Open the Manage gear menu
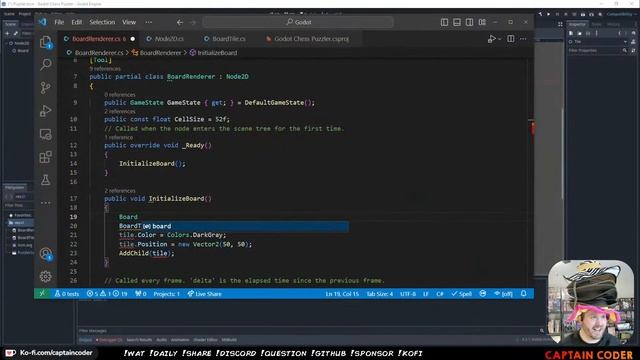Viewport: 640px width, 360px height. [46, 276]
